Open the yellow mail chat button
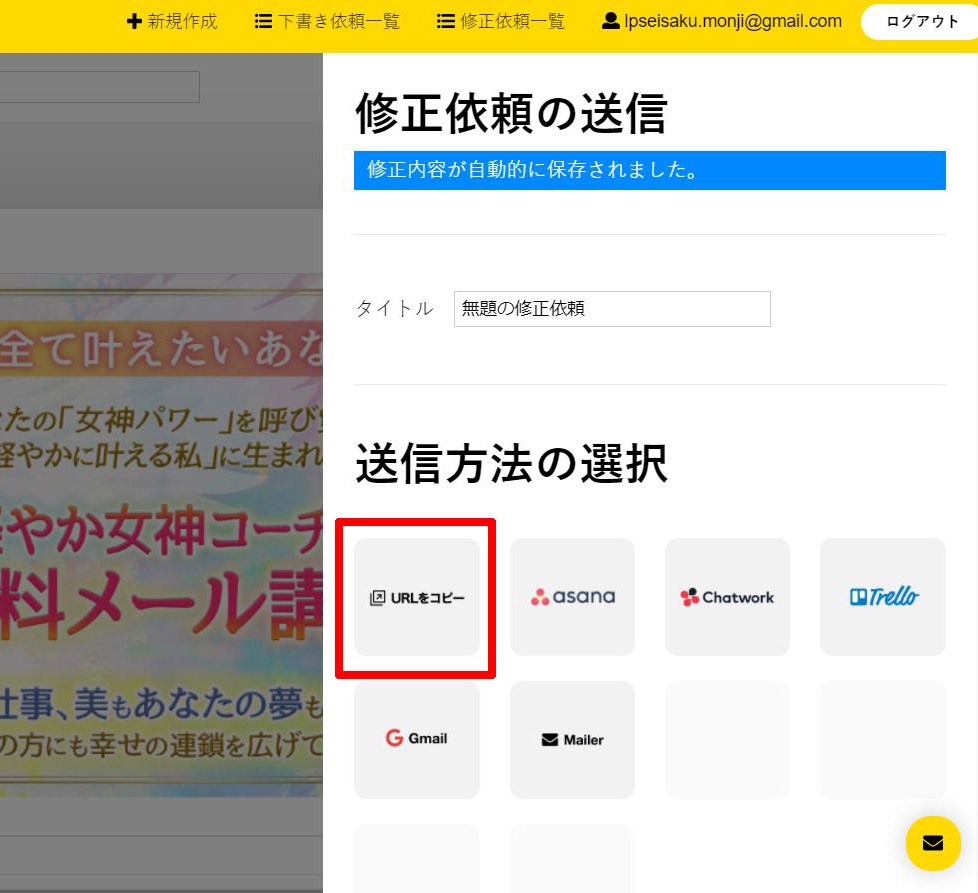Screen dimensions: 978x893 (933, 843)
